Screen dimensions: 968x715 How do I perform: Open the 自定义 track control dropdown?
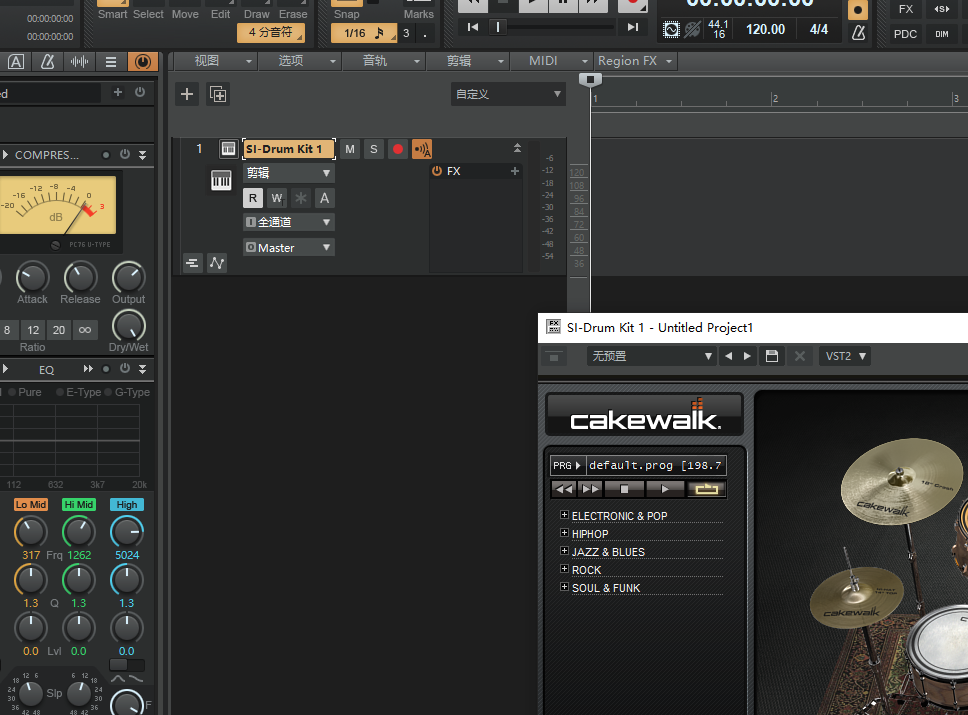[x=508, y=94]
